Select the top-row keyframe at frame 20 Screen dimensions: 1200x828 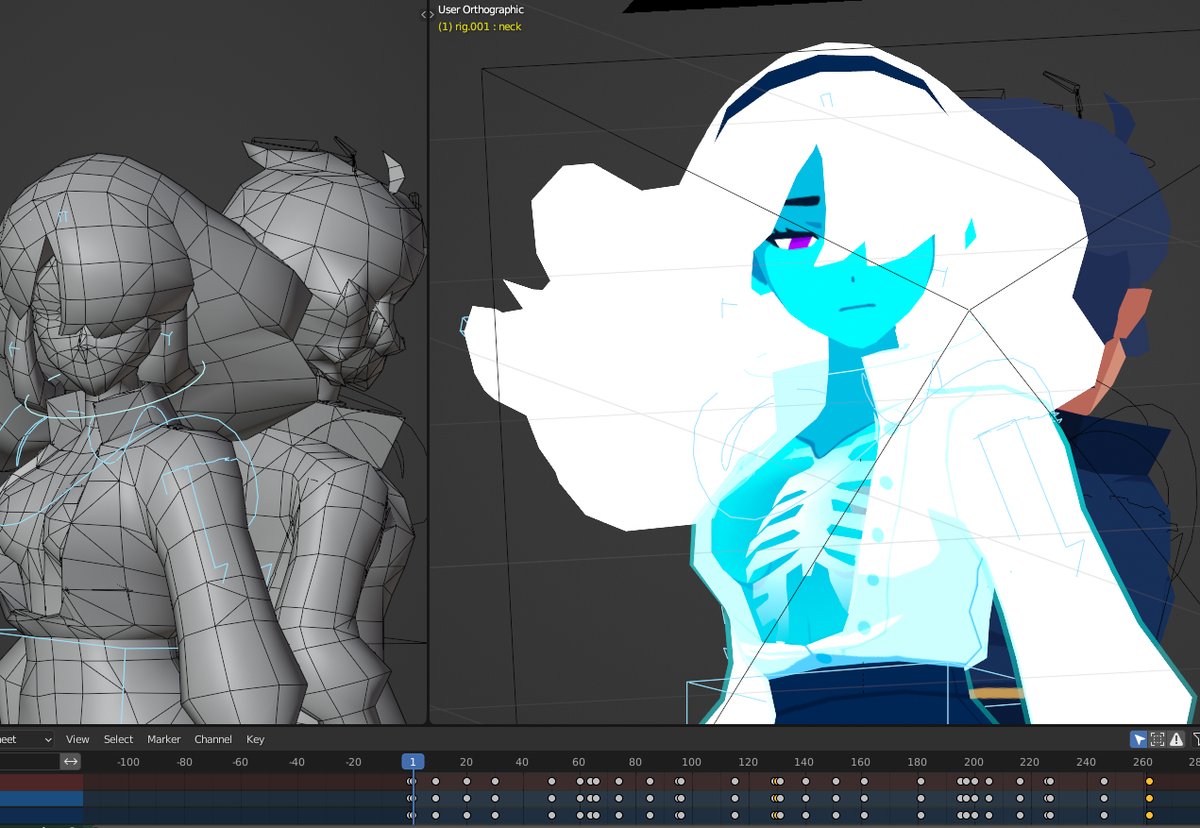tap(465, 781)
